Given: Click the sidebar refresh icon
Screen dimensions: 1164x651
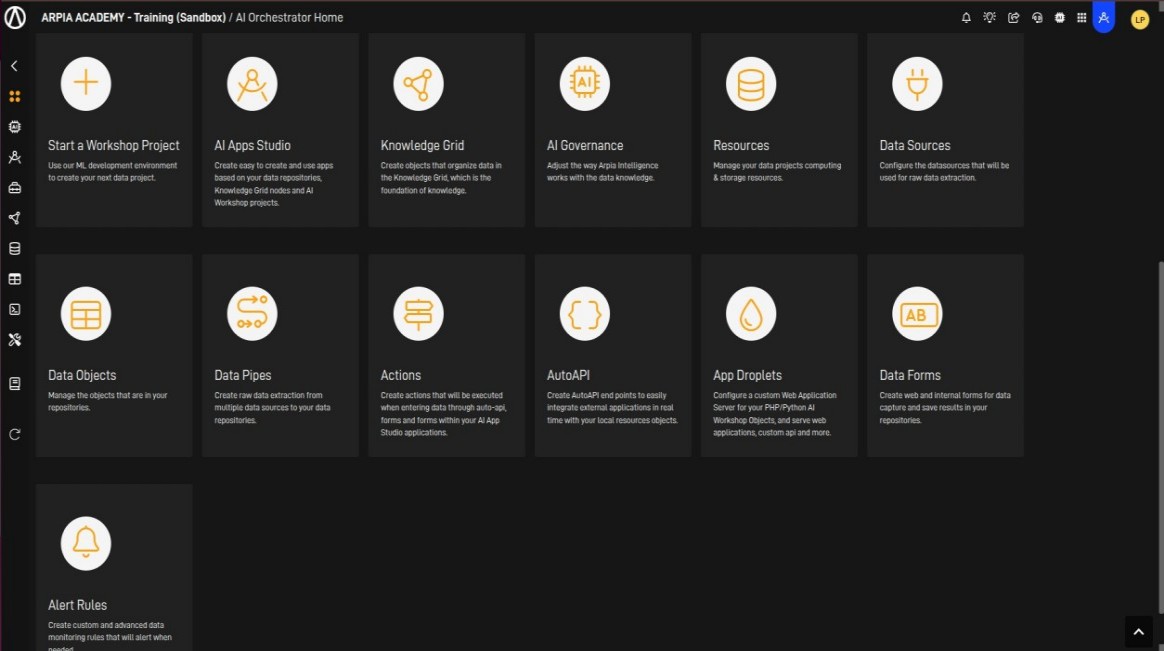Looking at the screenshot, I should [14, 434].
